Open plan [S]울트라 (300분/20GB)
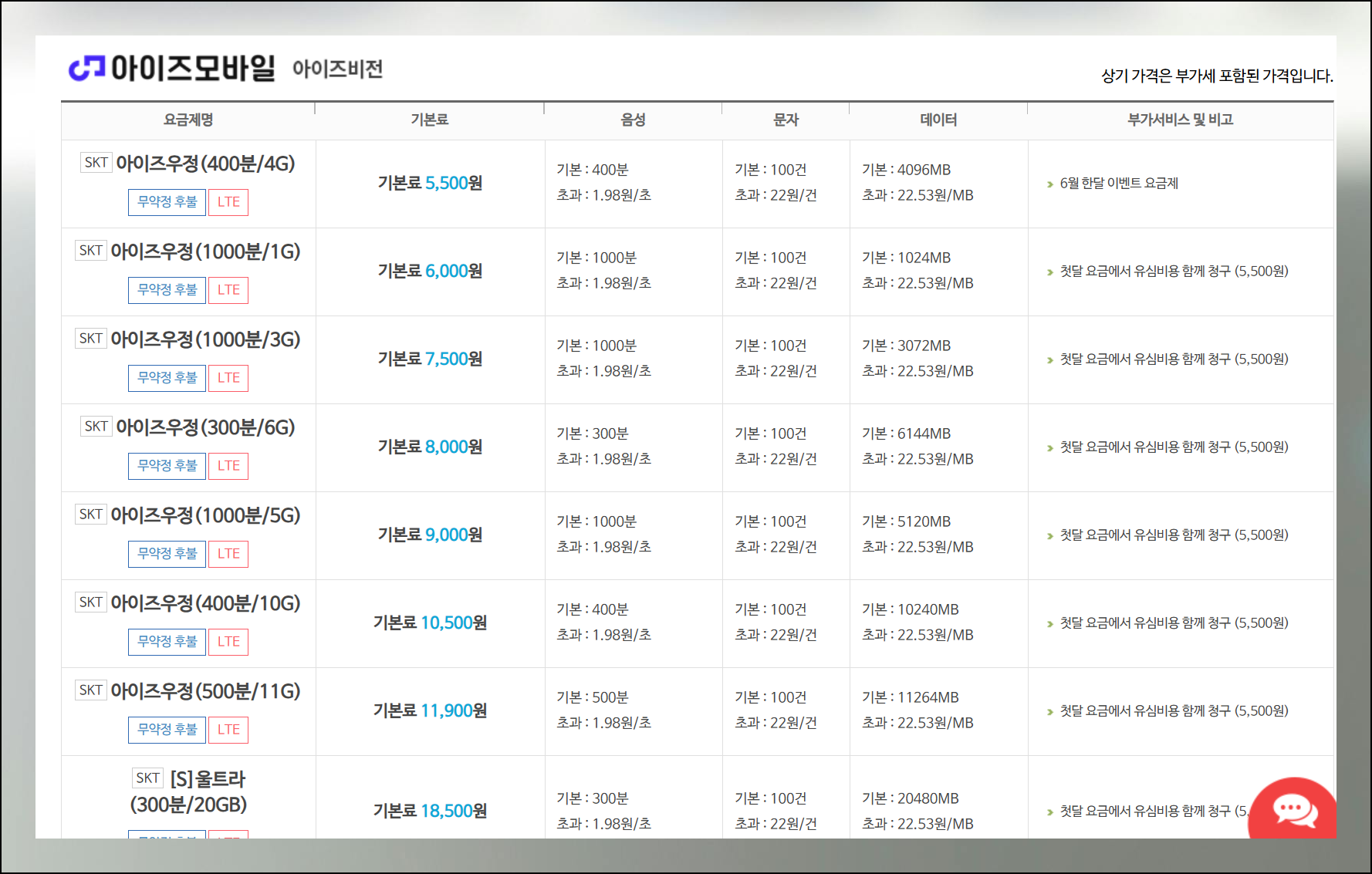Image resolution: width=1372 pixels, height=874 pixels. [x=189, y=791]
